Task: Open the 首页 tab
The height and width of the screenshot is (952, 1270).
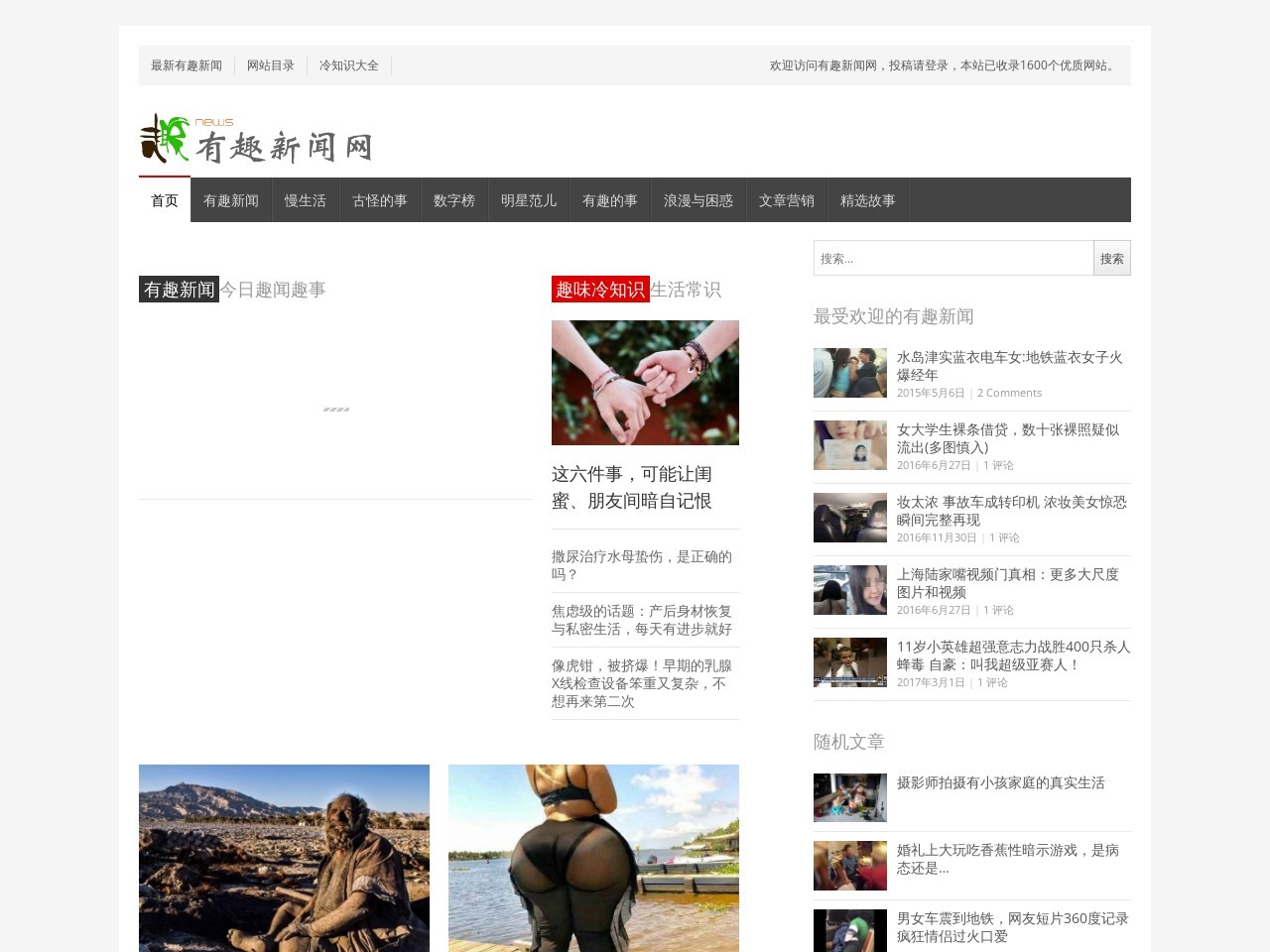Action: click(x=164, y=199)
